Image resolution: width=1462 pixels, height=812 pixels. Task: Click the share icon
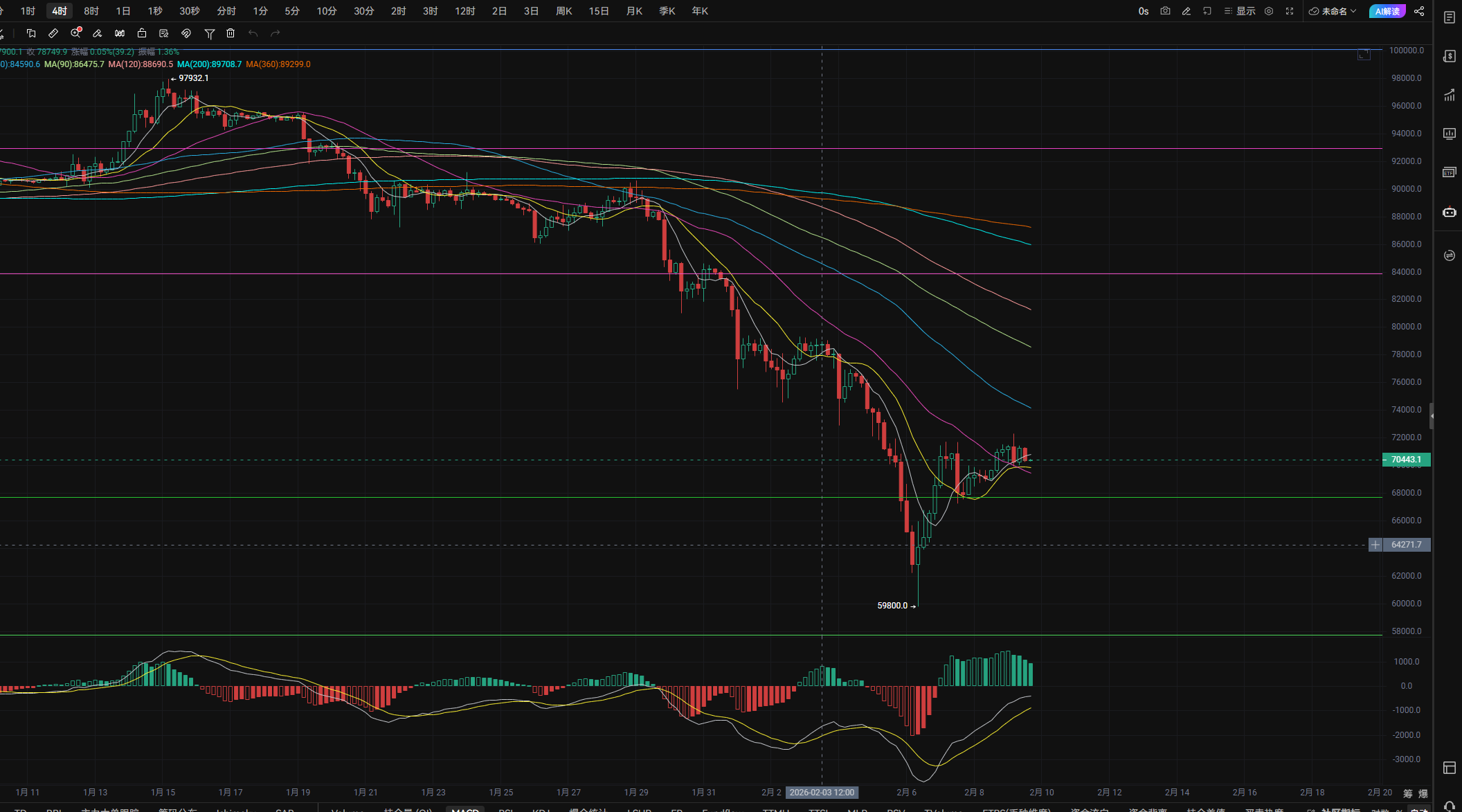[1419, 11]
